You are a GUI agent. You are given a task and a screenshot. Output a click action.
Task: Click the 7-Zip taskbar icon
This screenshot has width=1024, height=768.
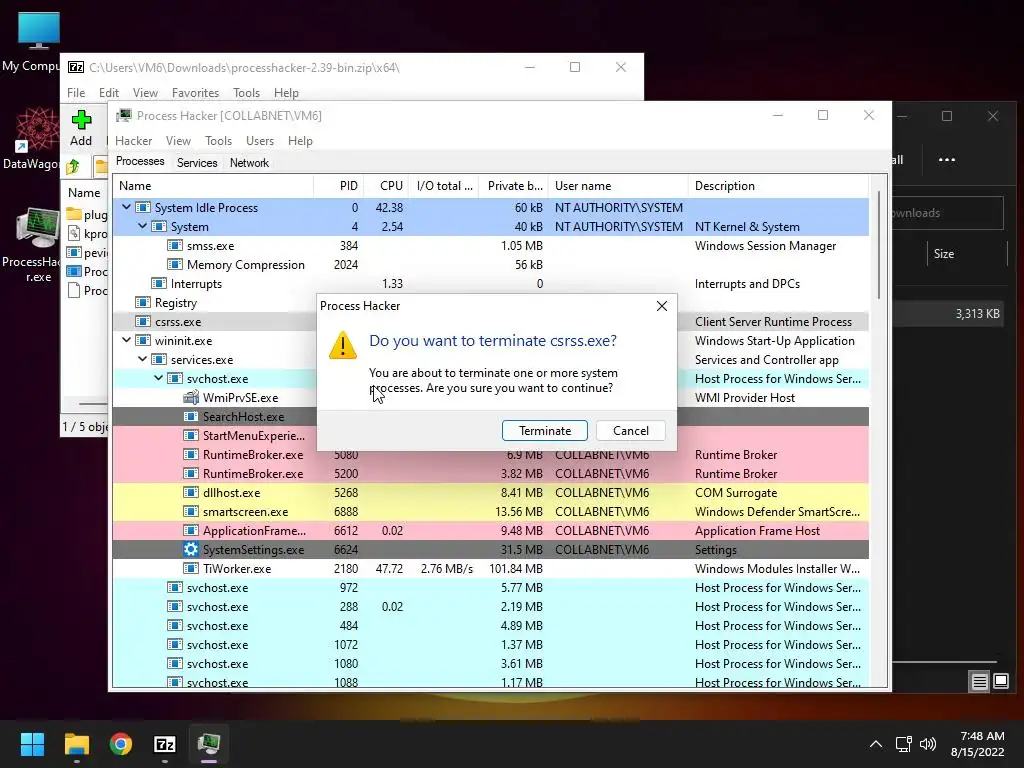pos(165,744)
